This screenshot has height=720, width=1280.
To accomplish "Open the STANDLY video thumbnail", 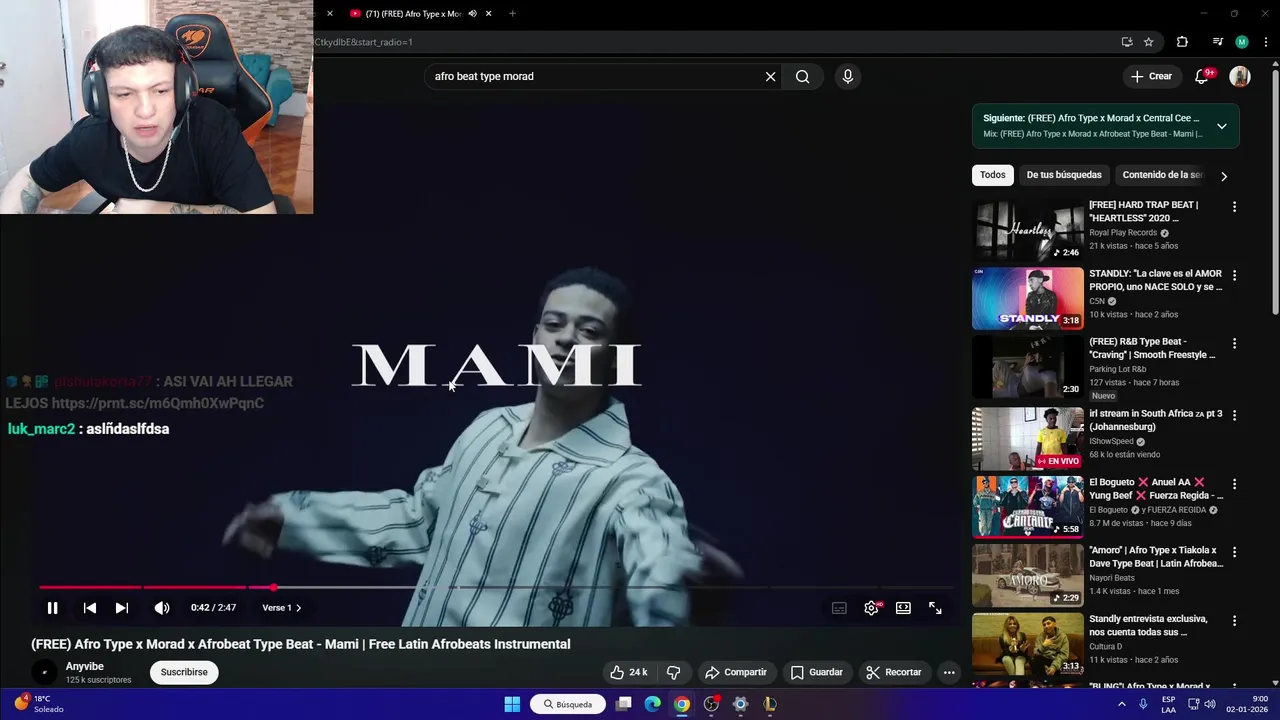I will tap(1028, 298).
